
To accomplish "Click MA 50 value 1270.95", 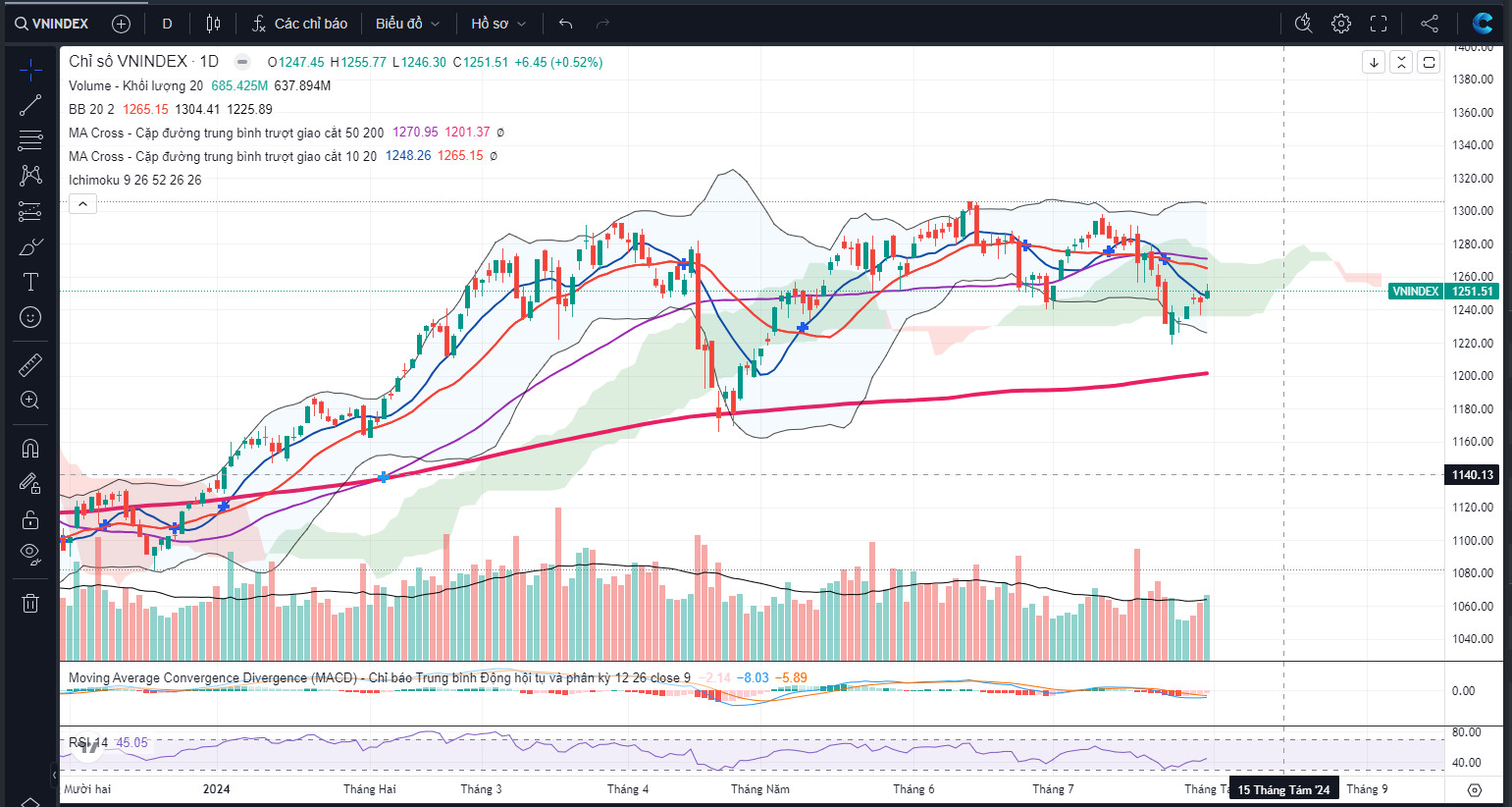I will click(416, 133).
